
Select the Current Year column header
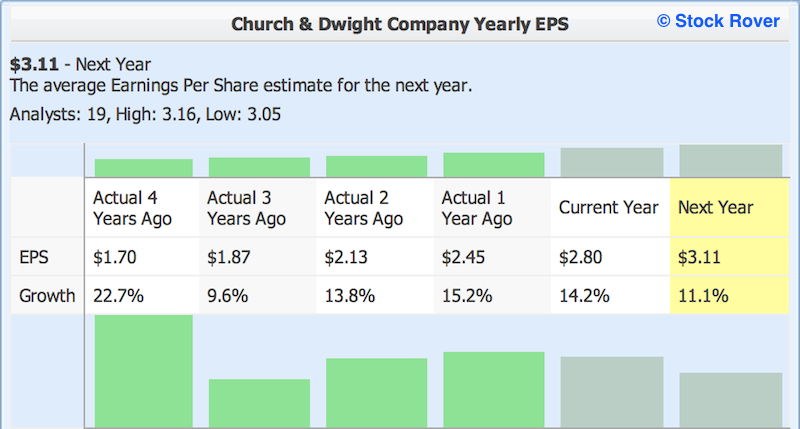[610, 207]
